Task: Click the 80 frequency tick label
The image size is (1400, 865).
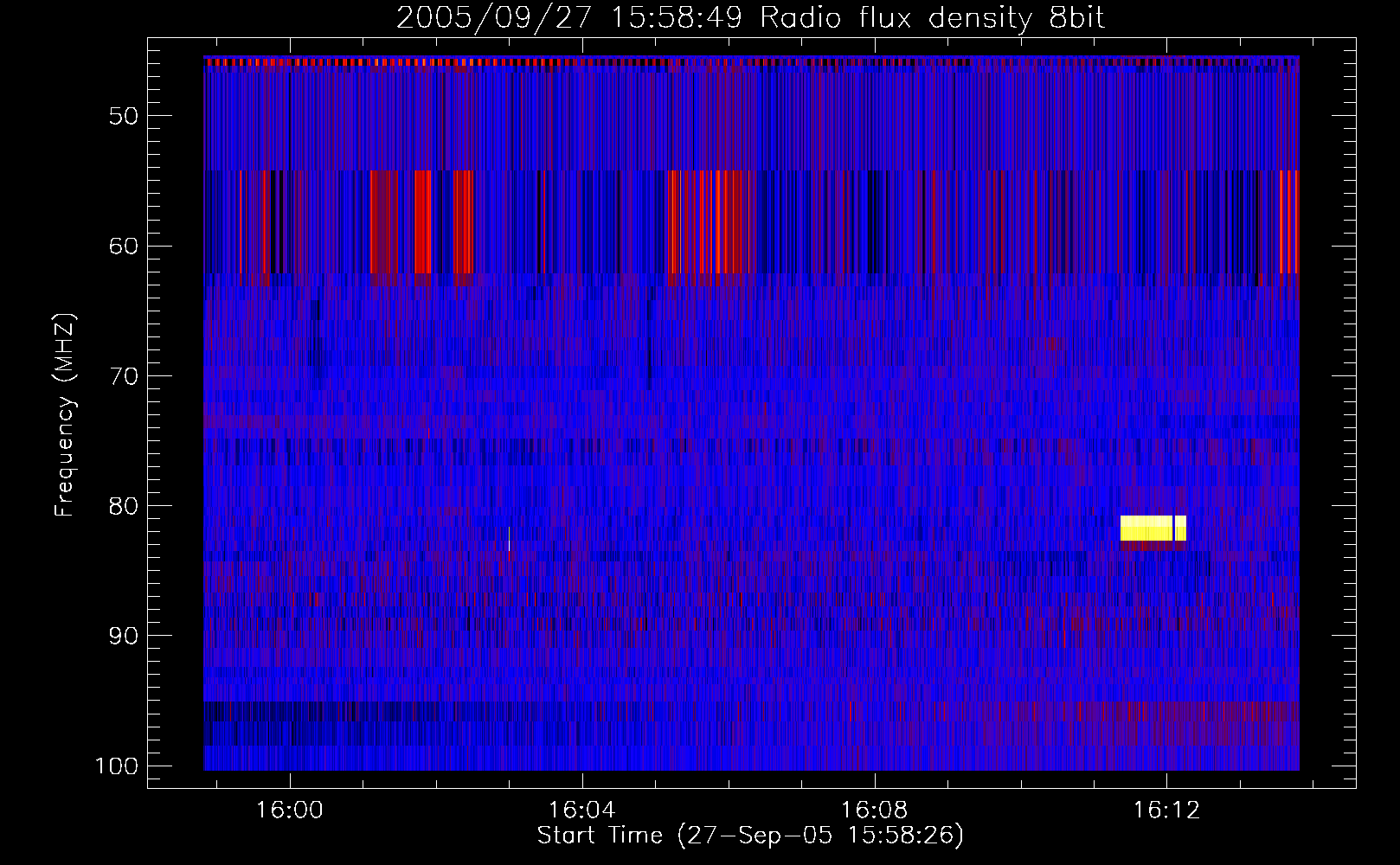Action: coord(124,506)
